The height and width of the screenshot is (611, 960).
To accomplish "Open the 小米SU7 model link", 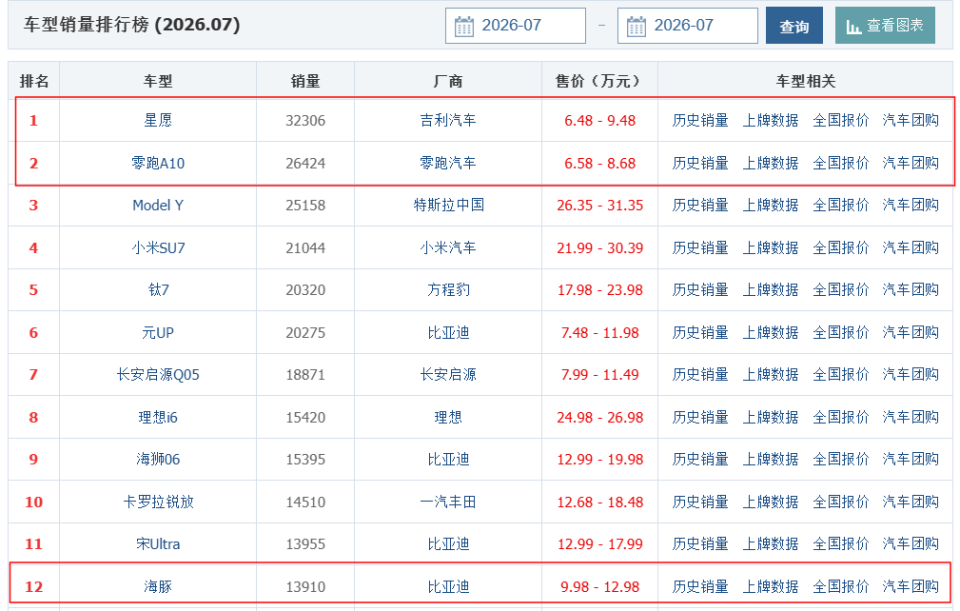I will click(x=158, y=248).
